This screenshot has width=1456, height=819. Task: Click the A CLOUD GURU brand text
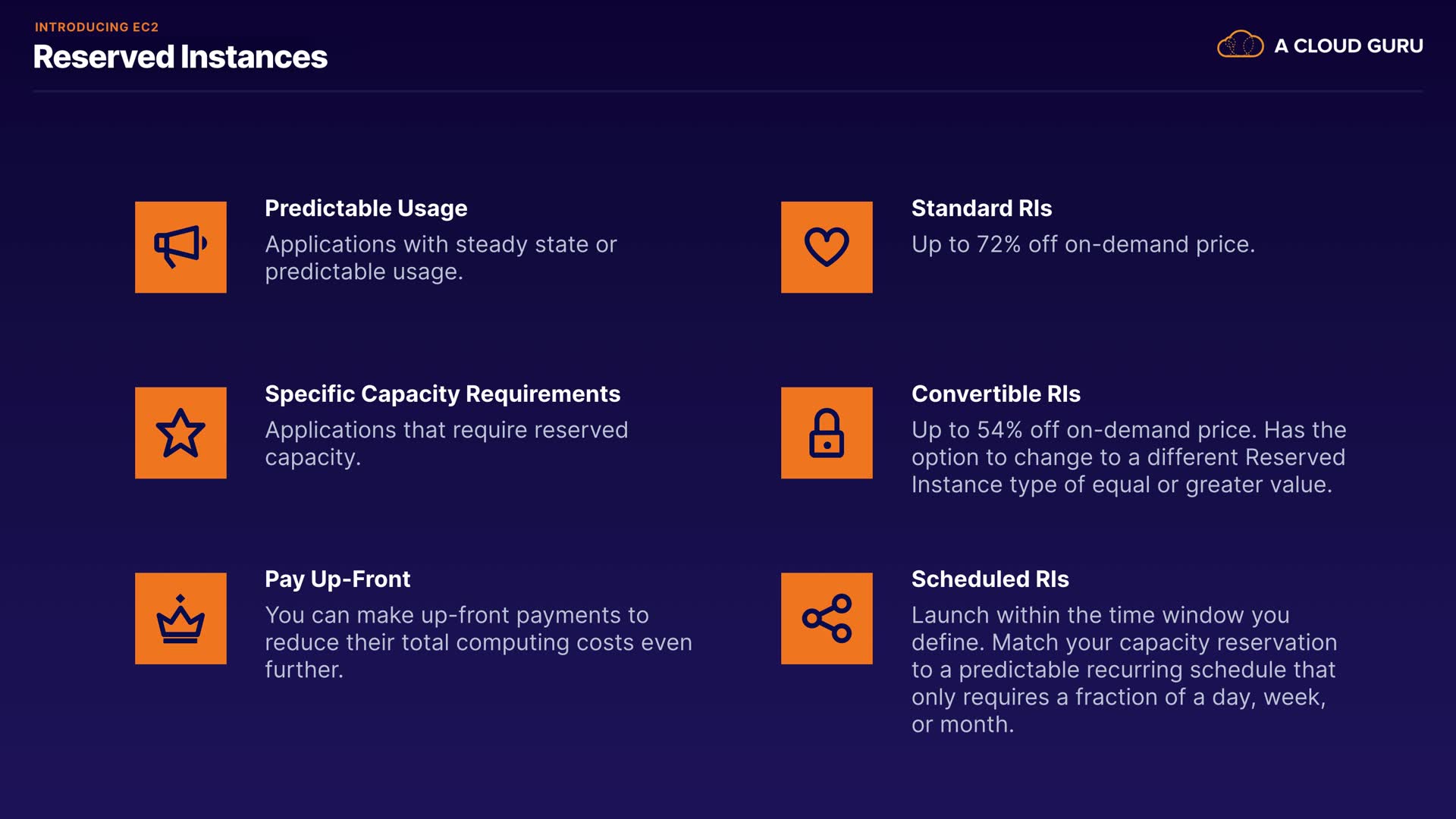click(x=1348, y=45)
